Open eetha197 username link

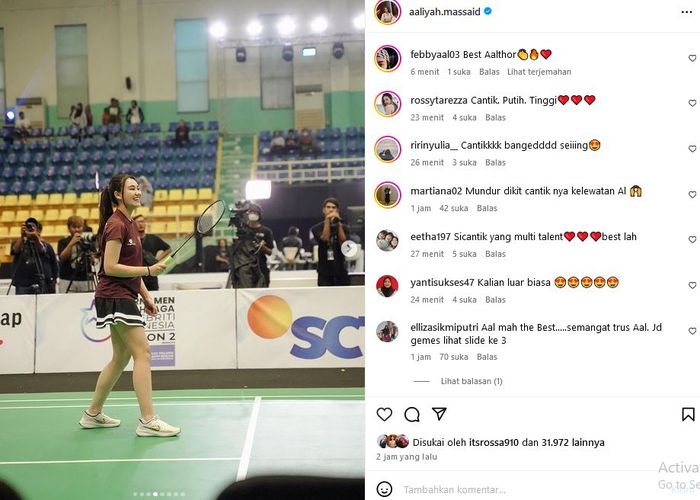(x=430, y=237)
